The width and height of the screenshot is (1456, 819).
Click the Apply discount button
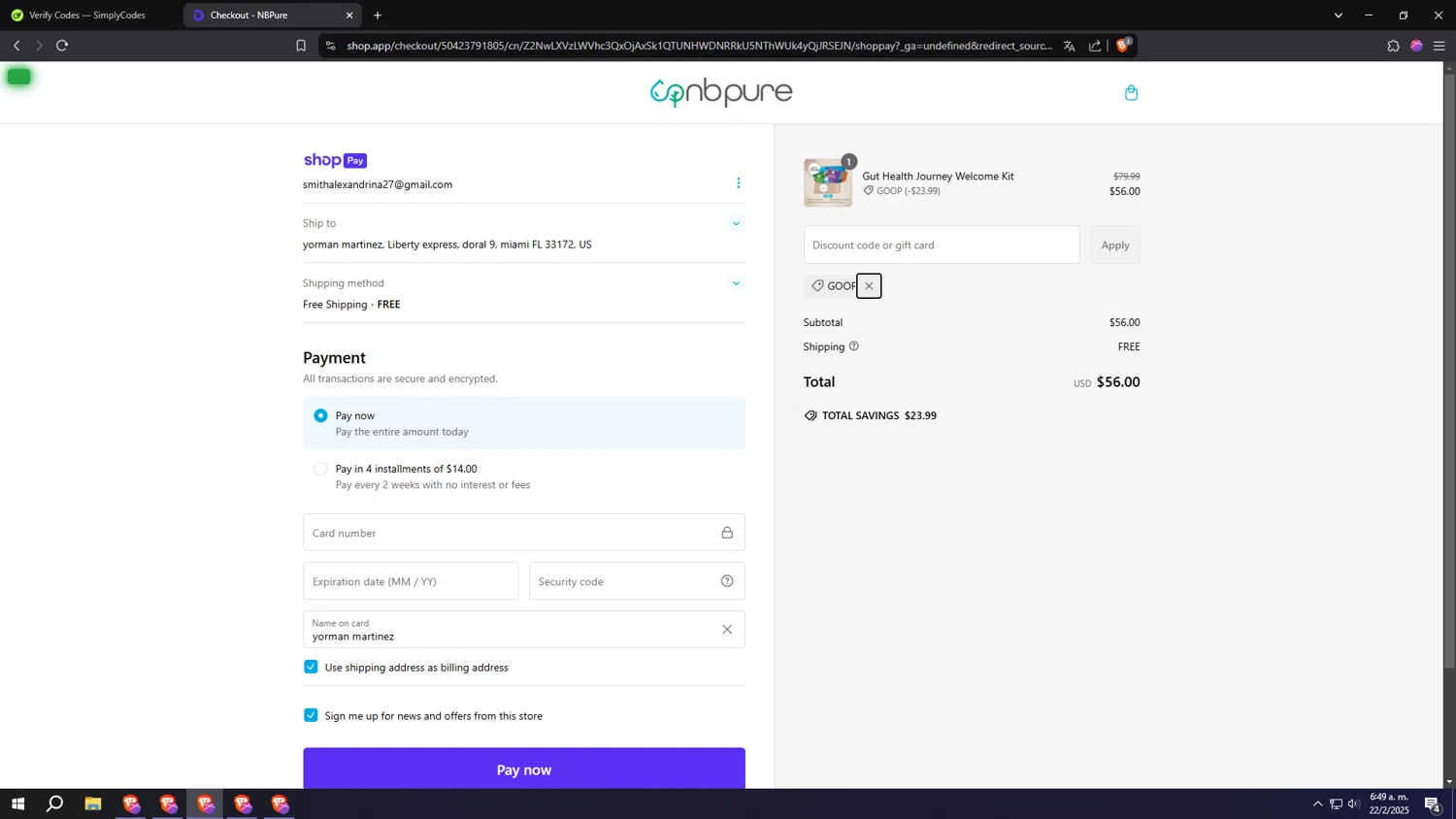1115,245
